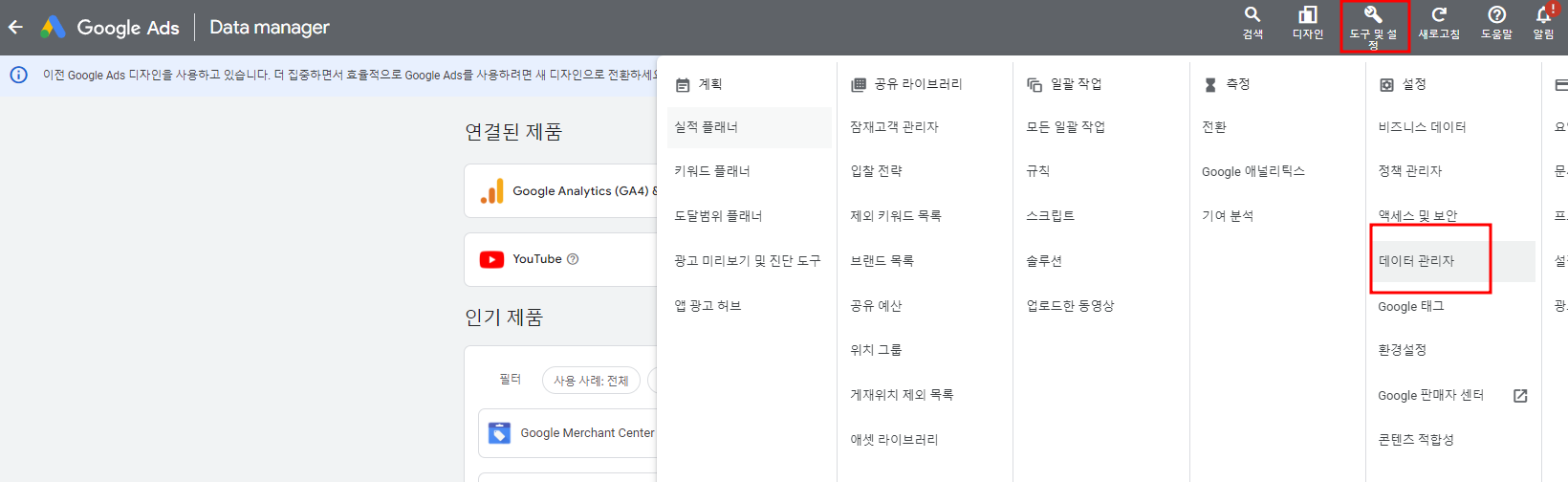Click the 계획 calendar icon
The height and width of the screenshot is (482, 1568).
[x=683, y=85]
